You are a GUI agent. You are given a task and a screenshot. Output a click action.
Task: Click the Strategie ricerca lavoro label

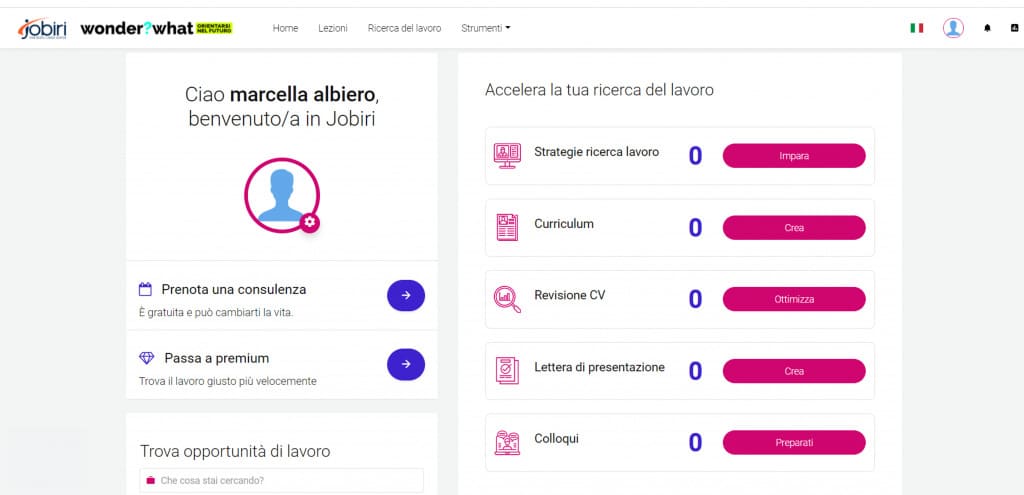(x=596, y=152)
